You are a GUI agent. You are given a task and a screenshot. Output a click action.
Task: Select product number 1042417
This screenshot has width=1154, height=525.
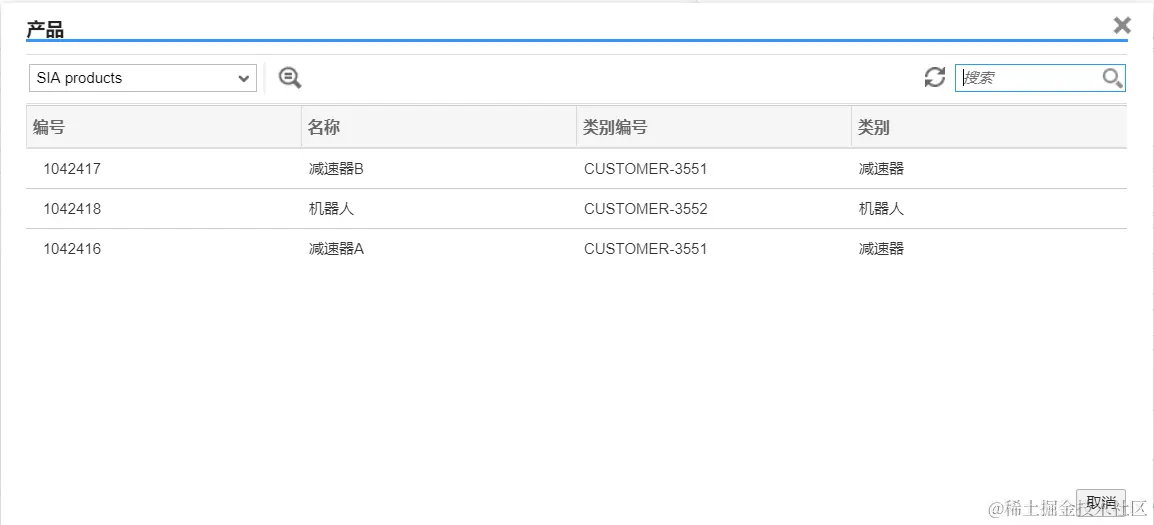(x=72, y=169)
